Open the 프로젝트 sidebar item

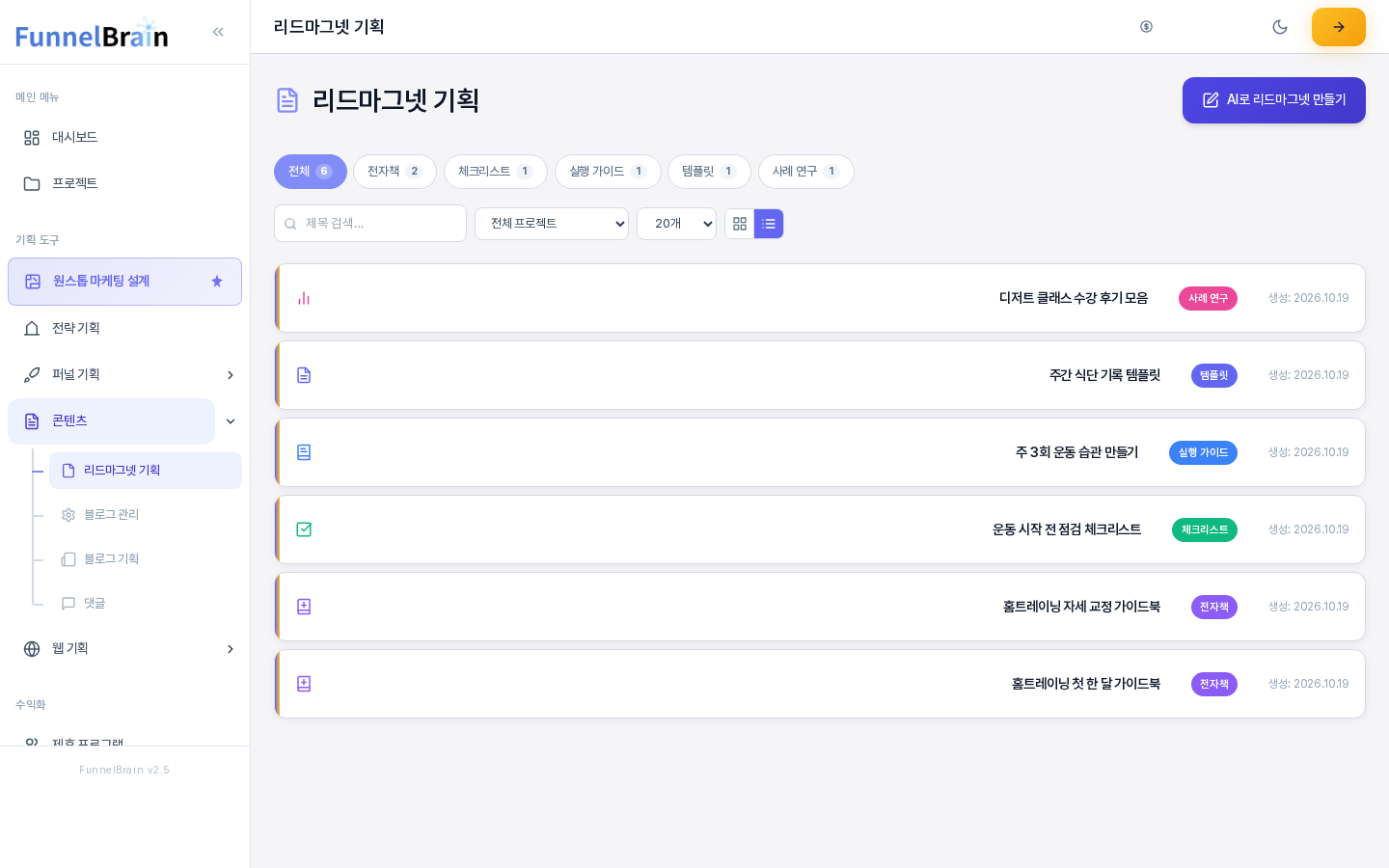pos(124,184)
